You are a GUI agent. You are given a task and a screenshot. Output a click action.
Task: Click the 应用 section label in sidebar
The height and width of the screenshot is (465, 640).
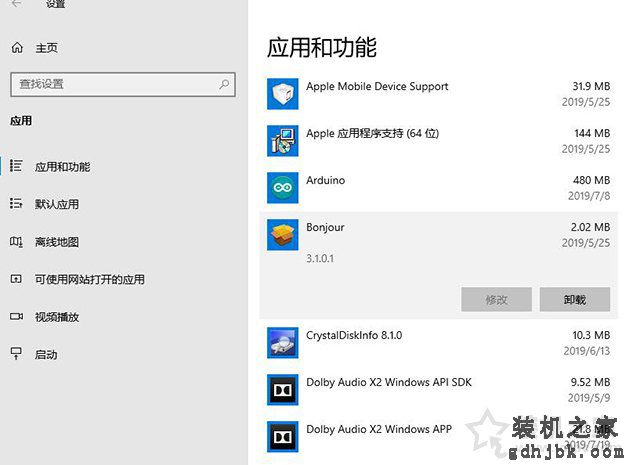21,121
